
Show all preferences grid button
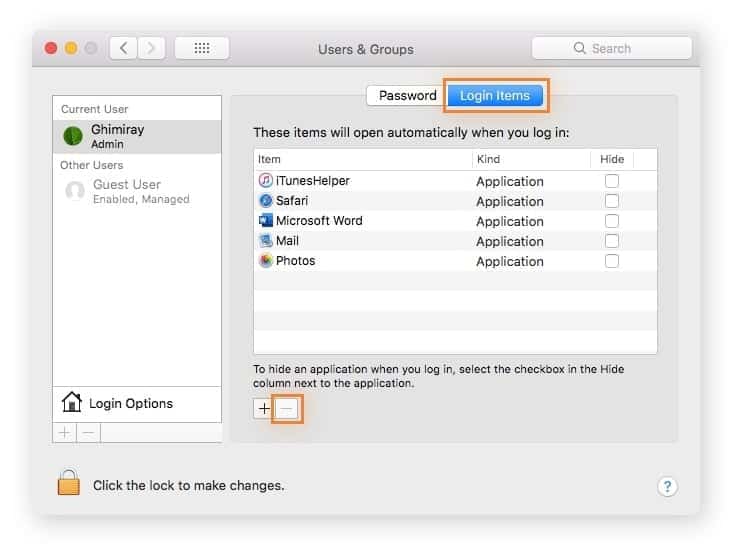click(x=201, y=48)
